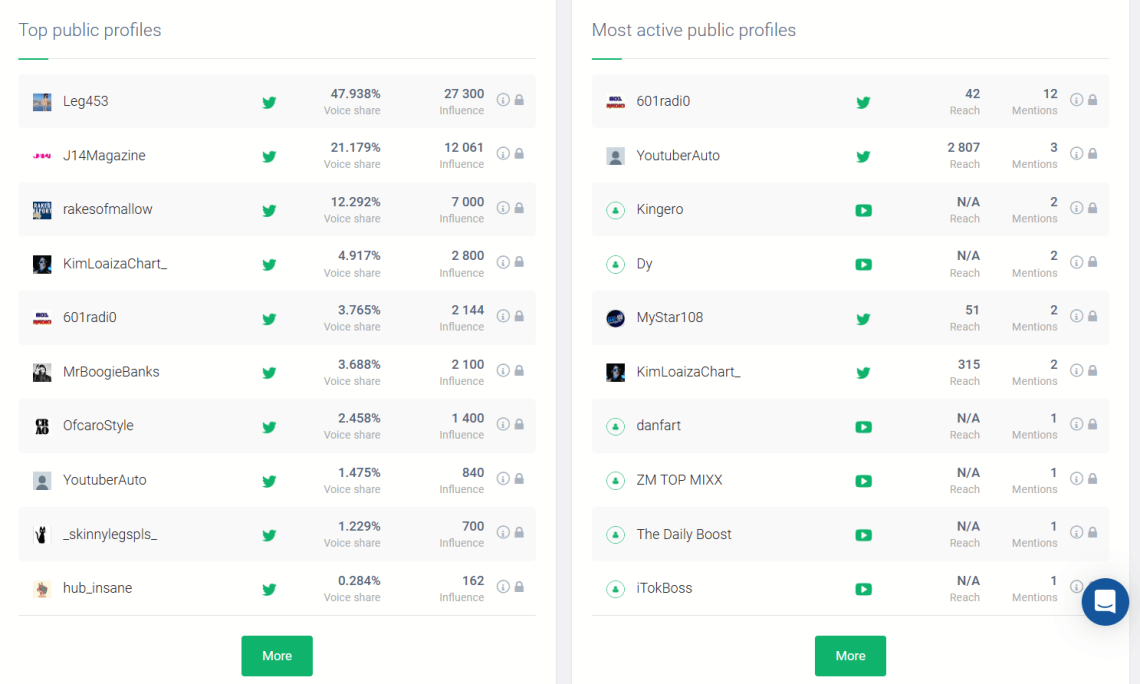Screen dimensions: 1140x684
Task: Load more most active public profiles
Action: tap(850, 656)
